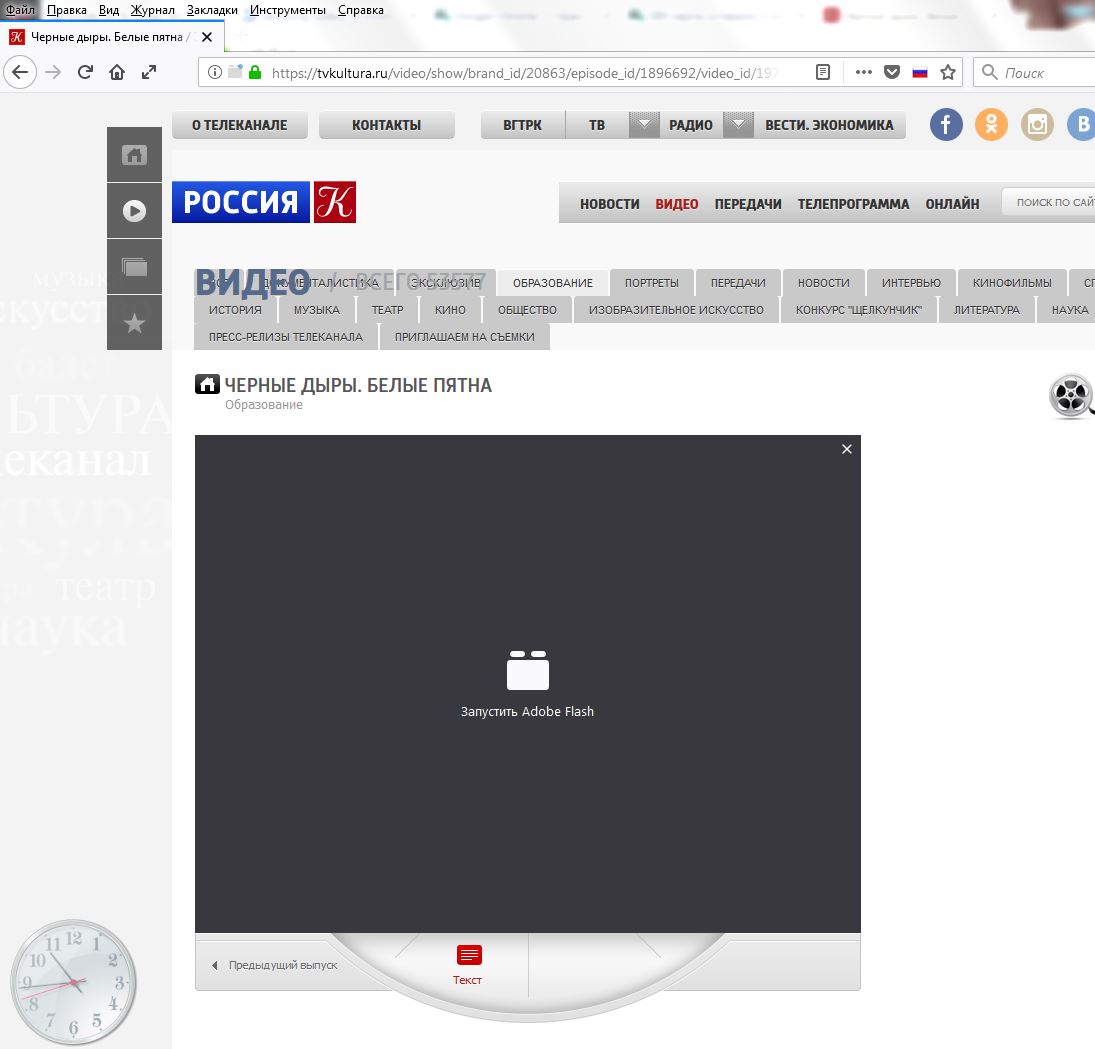Image resolution: width=1095 pixels, height=1049 pixels.
Task: Click Россия K channel logo
Action: (264, 202)
